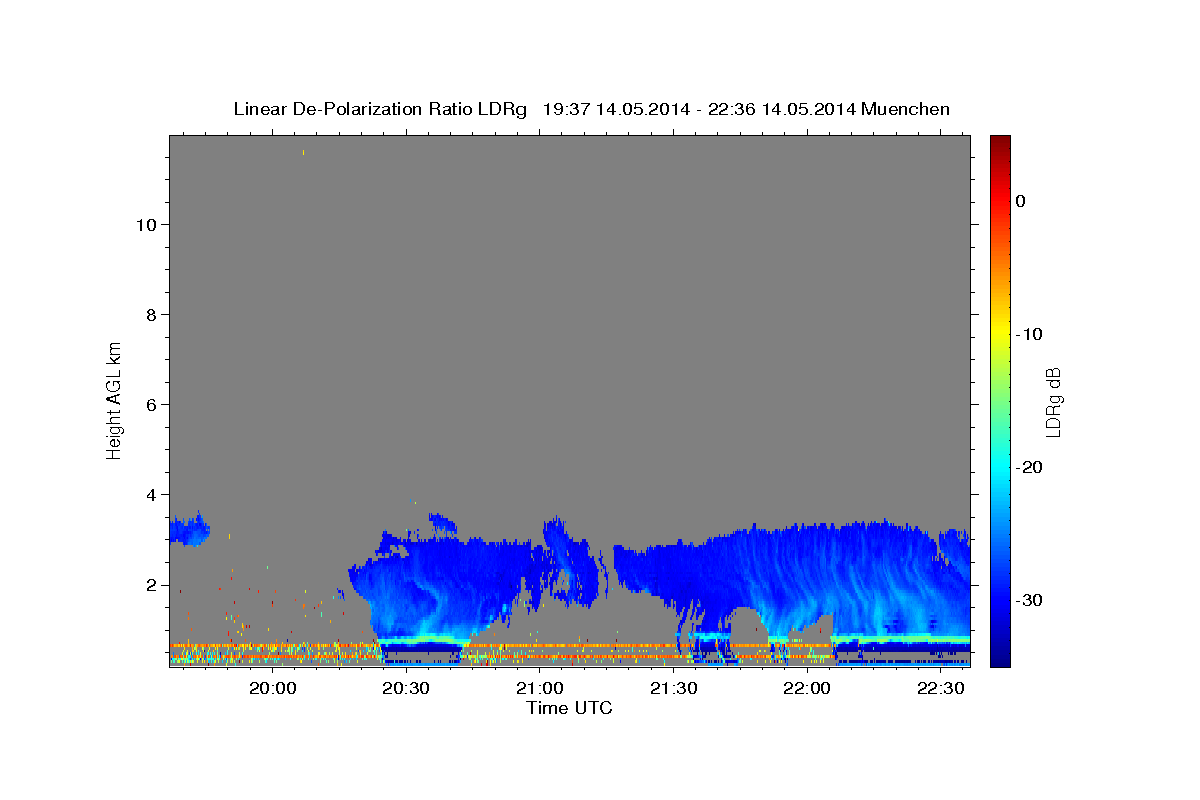The image size is (1200, 800).
Task: Click the plot title text
Action: pos(591,109)
